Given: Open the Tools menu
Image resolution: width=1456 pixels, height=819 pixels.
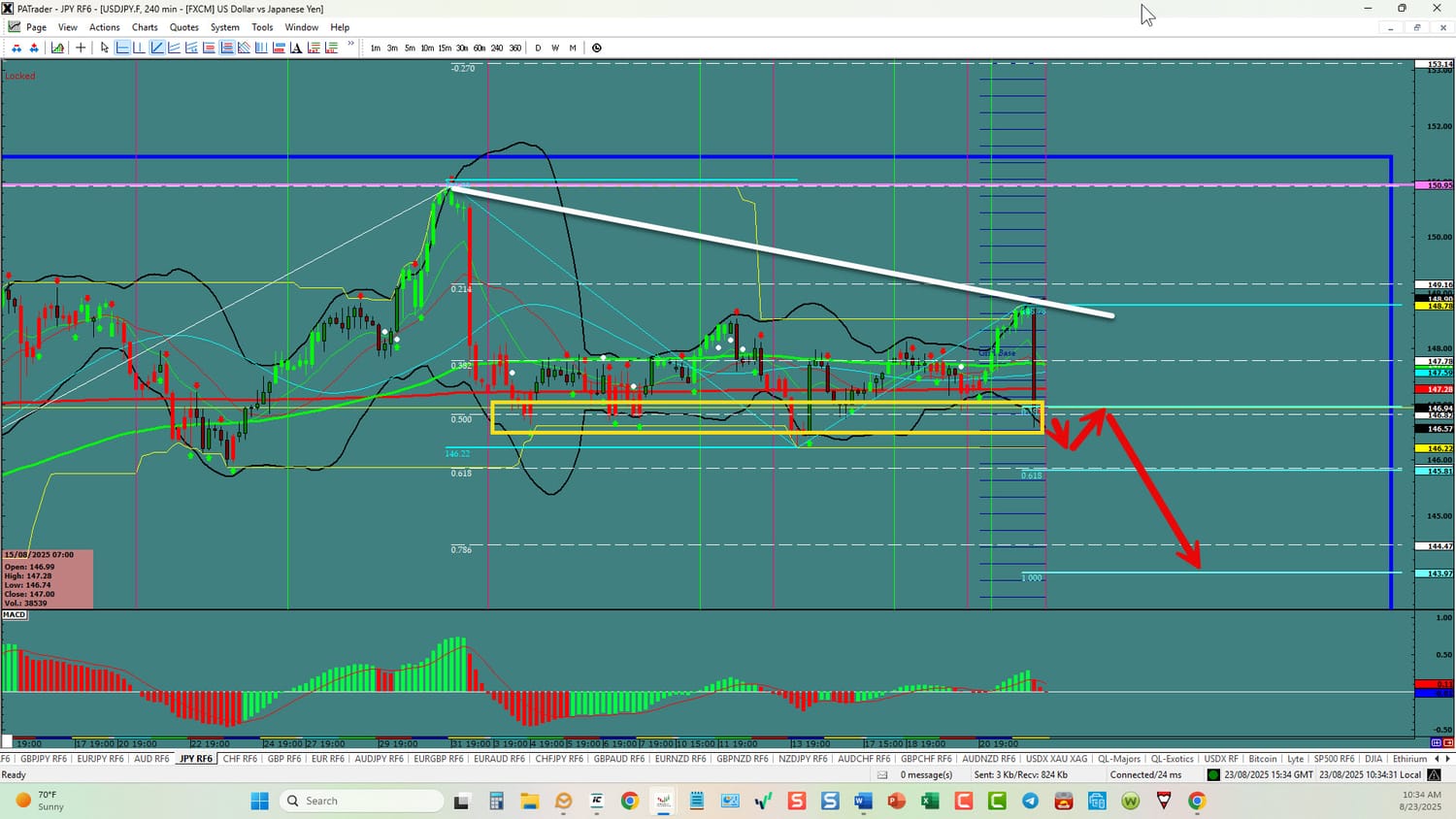Looking at the screenshot, I should point(262,27).
